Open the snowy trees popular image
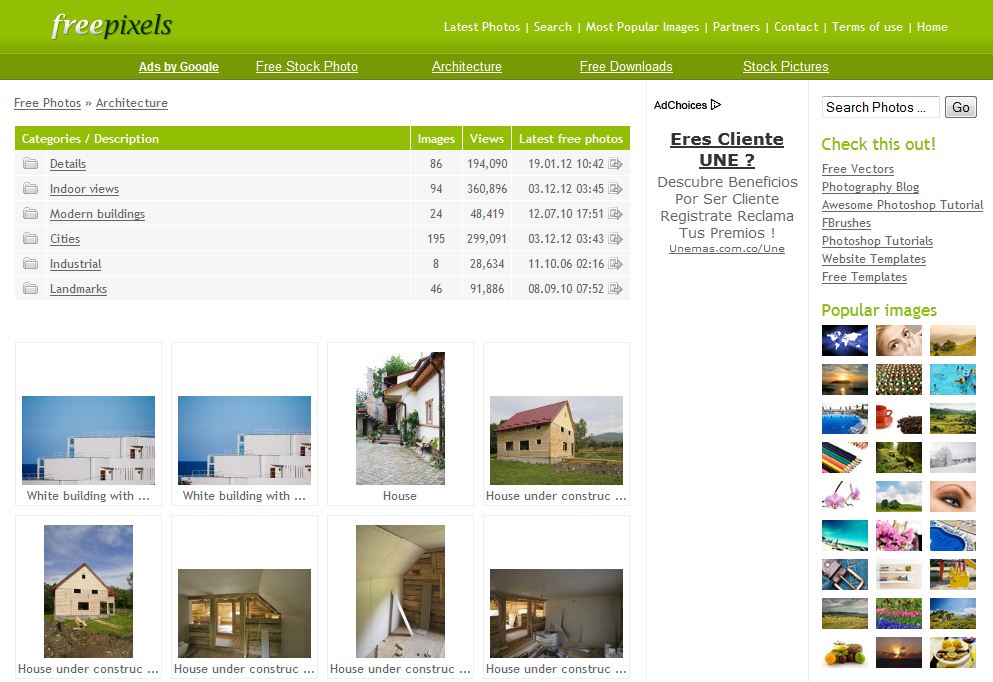Image resolution: width=993 pixels, height=682 pixels. point(952,458)
